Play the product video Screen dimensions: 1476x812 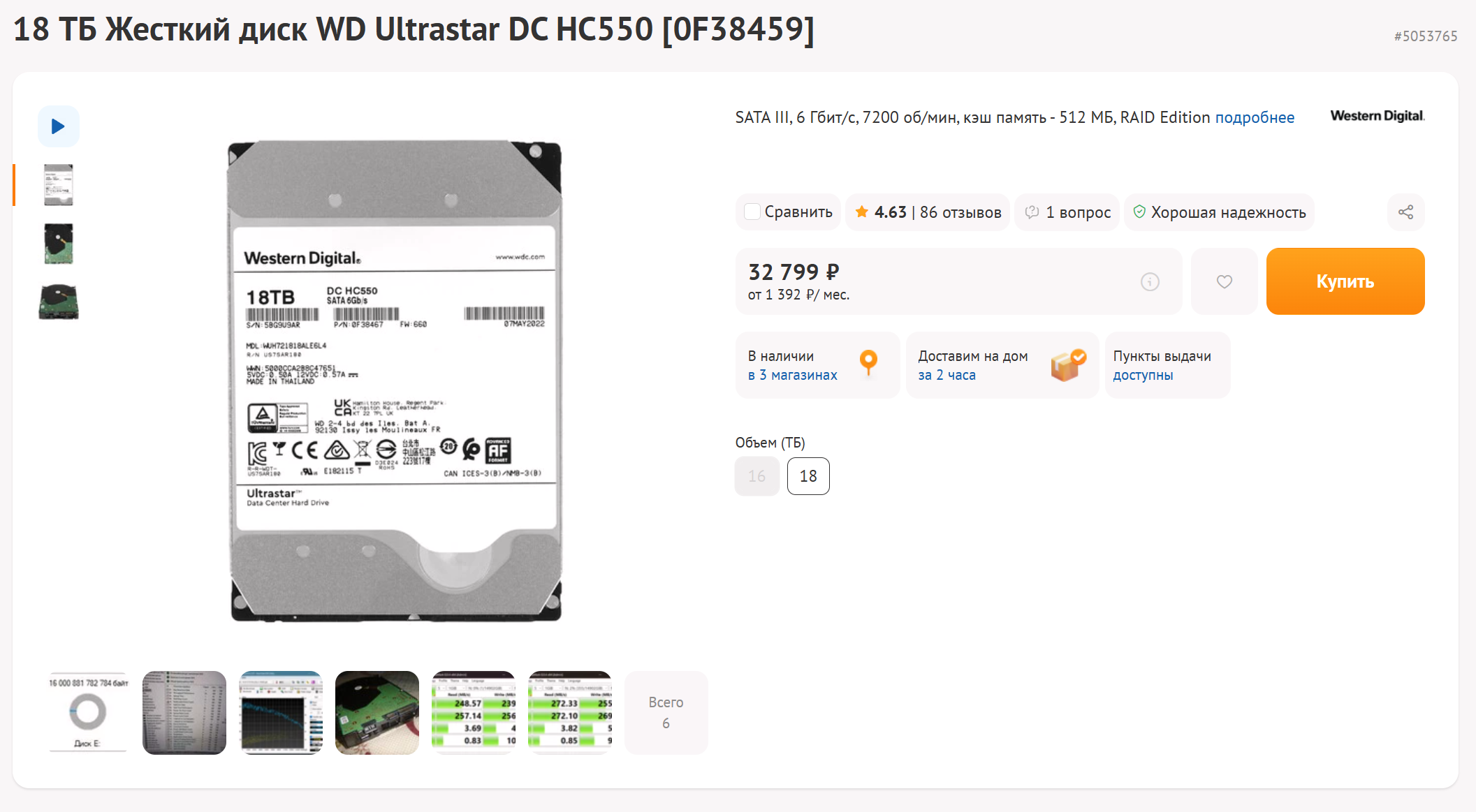click(x=59, y=126)
